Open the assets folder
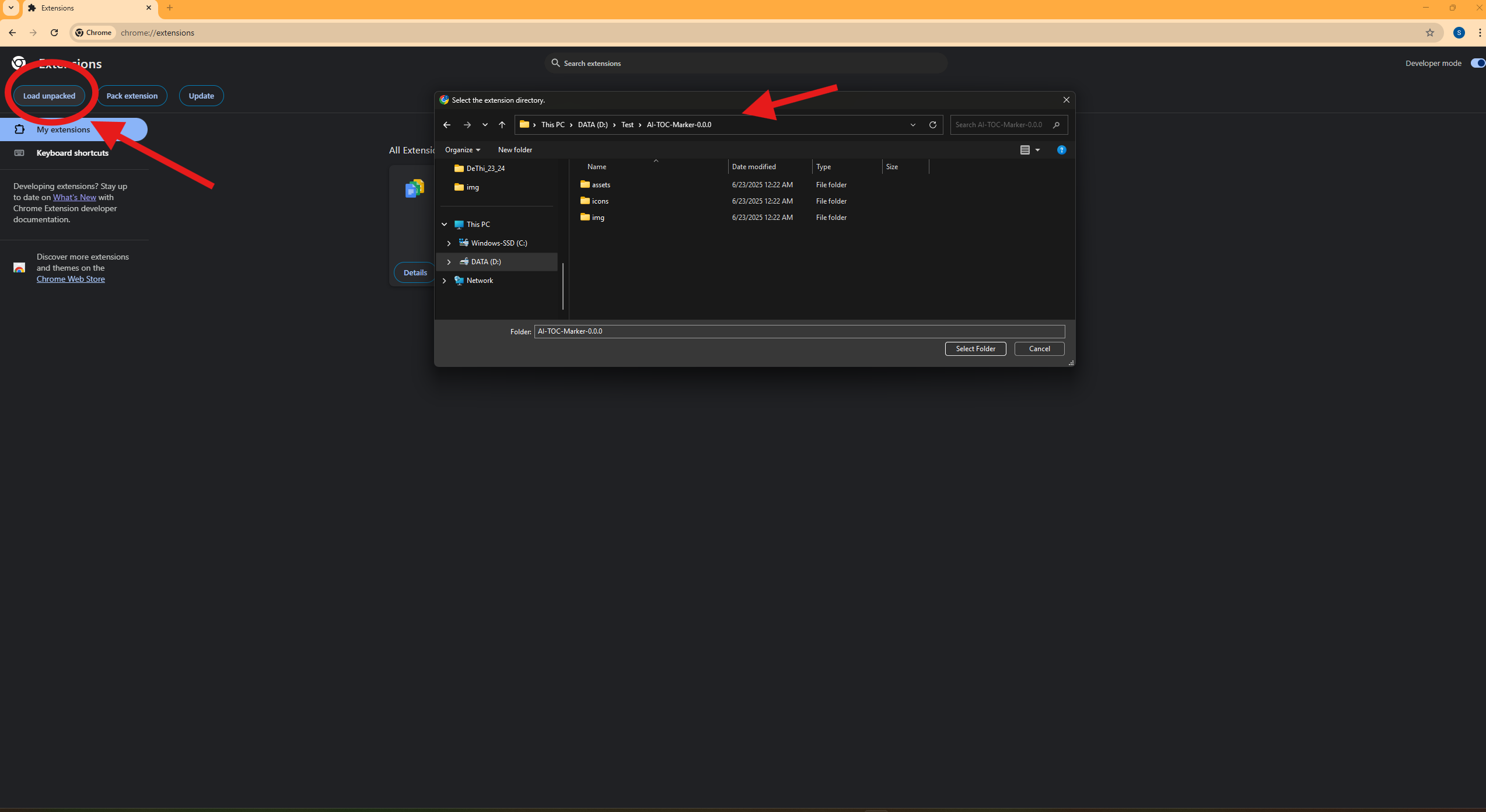The height and width of the screenshot is (812, 1486). tap(600, 185)
